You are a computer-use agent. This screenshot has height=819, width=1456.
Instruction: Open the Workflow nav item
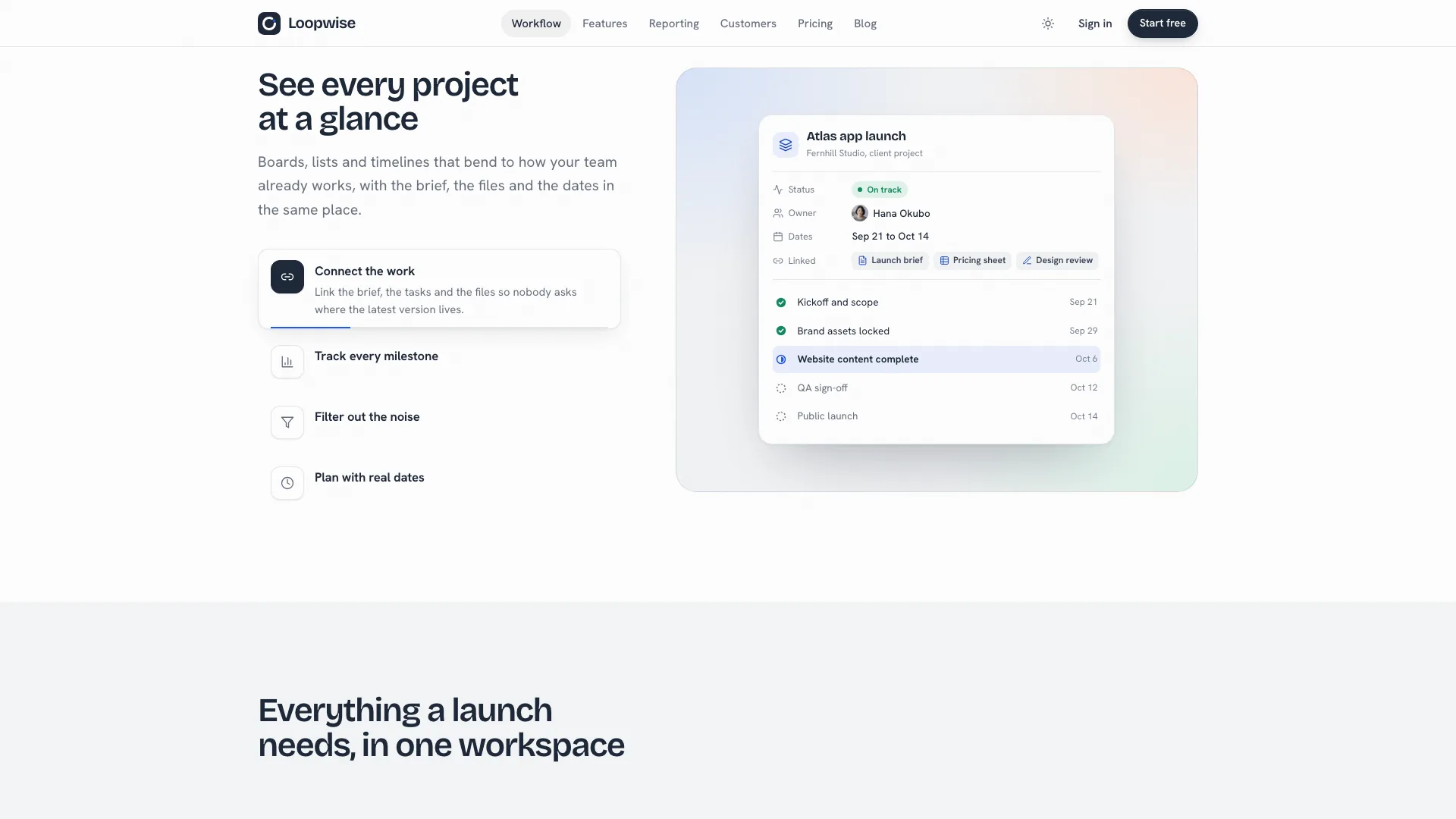coord(536,24)
